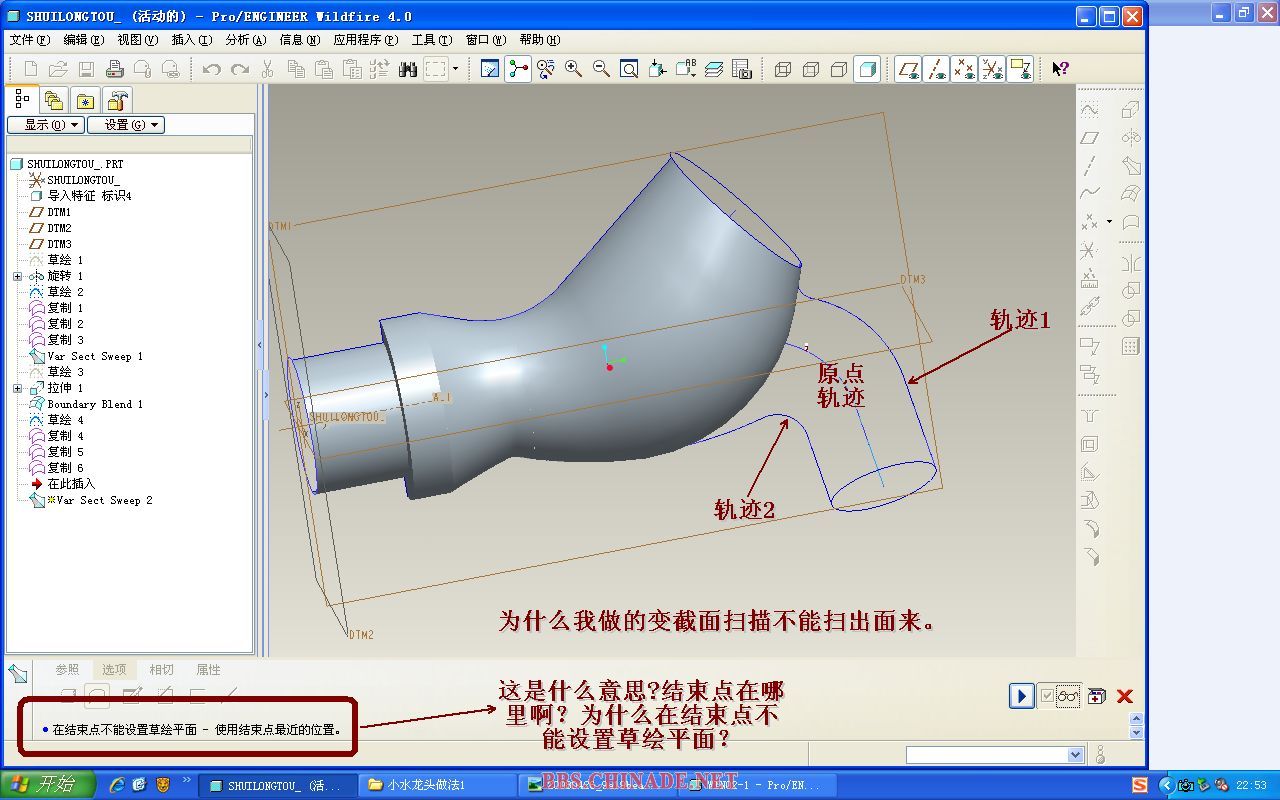Click the camera icon in system tray

pyautogui.click(x=1185, y=785)
